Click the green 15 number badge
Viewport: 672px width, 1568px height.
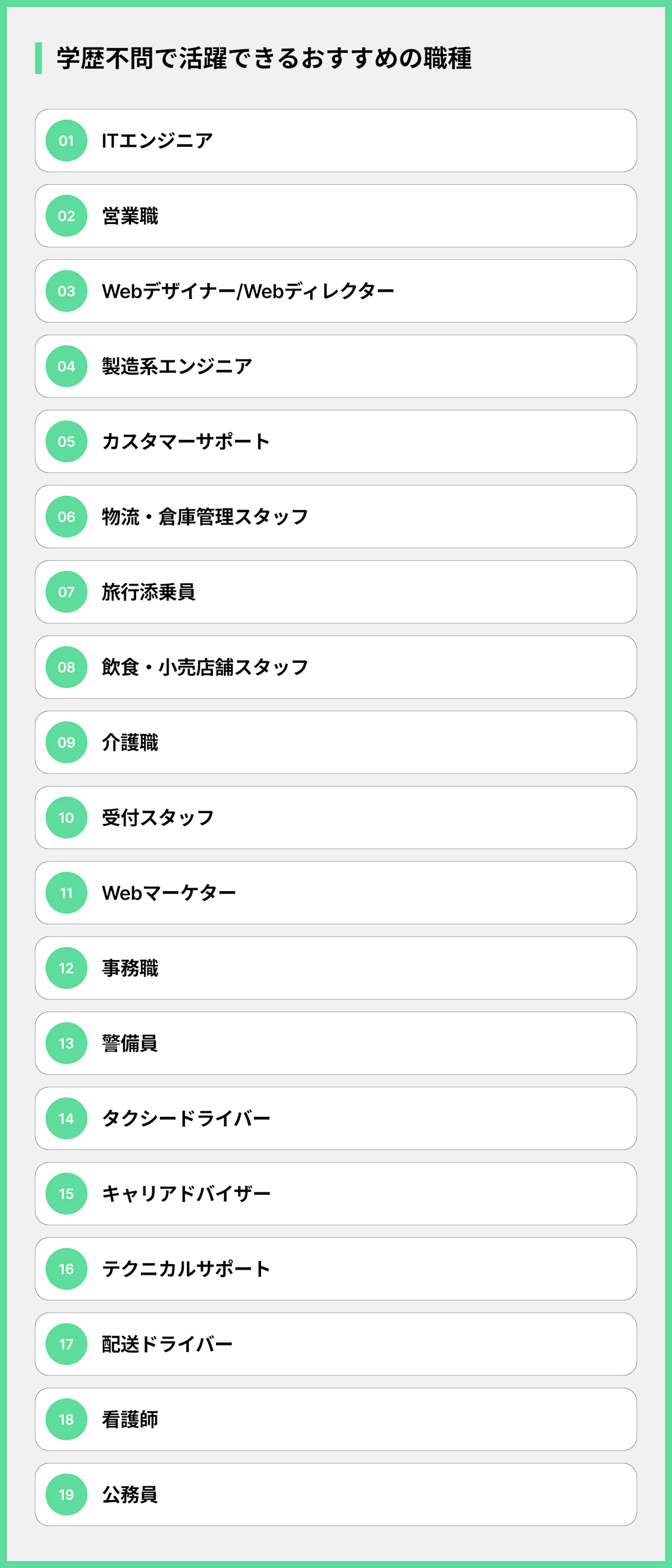[66, 1193]
